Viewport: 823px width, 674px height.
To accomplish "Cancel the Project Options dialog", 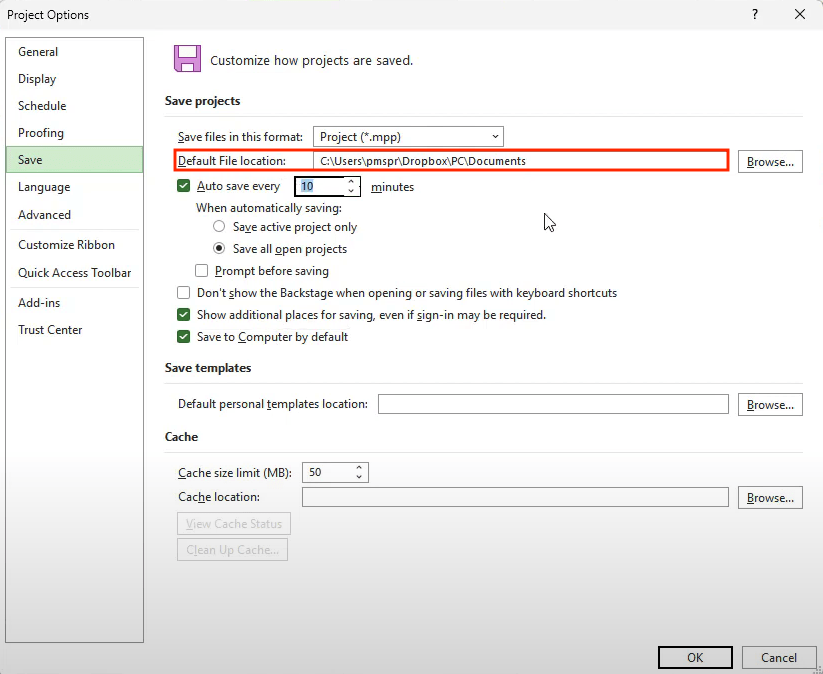I will [778, 657].
